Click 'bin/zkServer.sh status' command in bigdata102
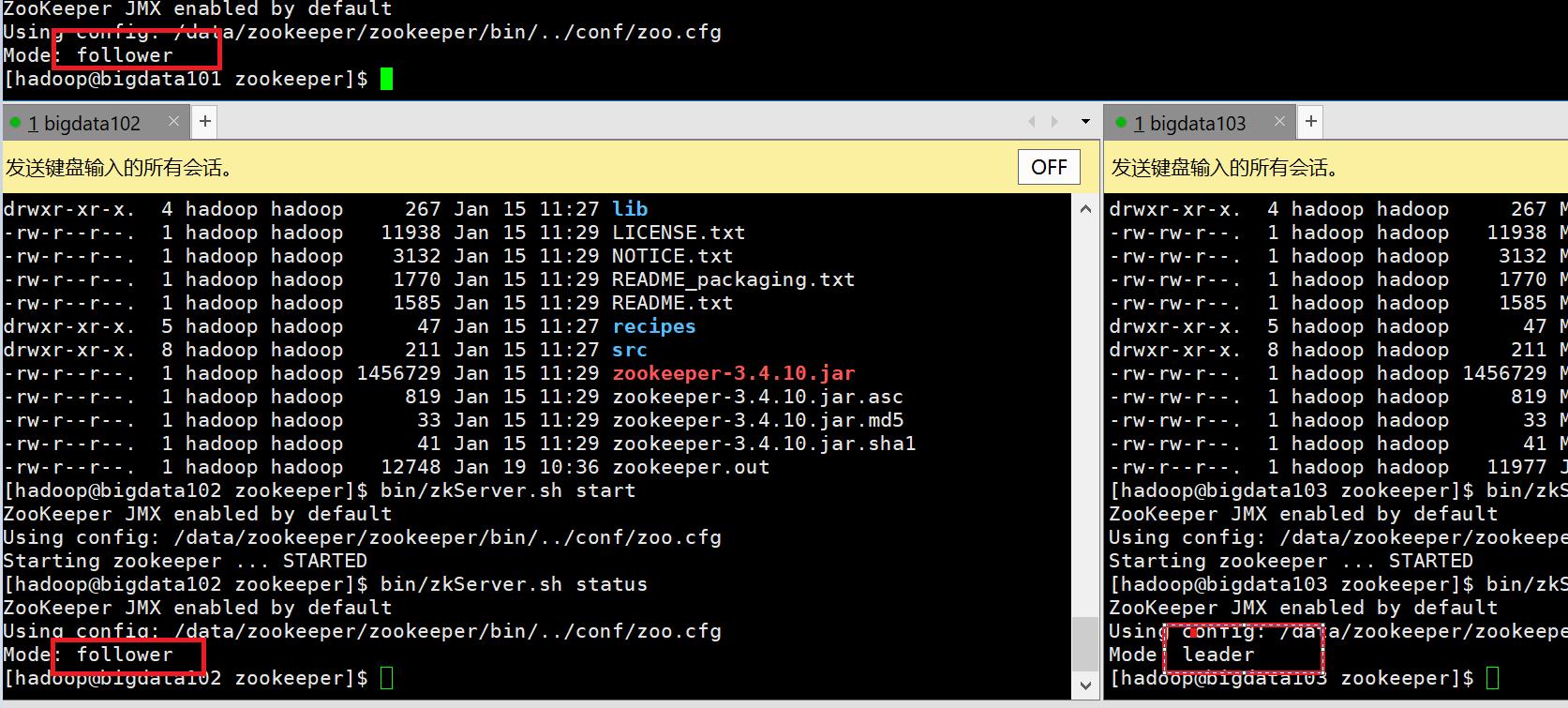The width and height of the screenshot is (1568, 708). click(x=514, y=584)
